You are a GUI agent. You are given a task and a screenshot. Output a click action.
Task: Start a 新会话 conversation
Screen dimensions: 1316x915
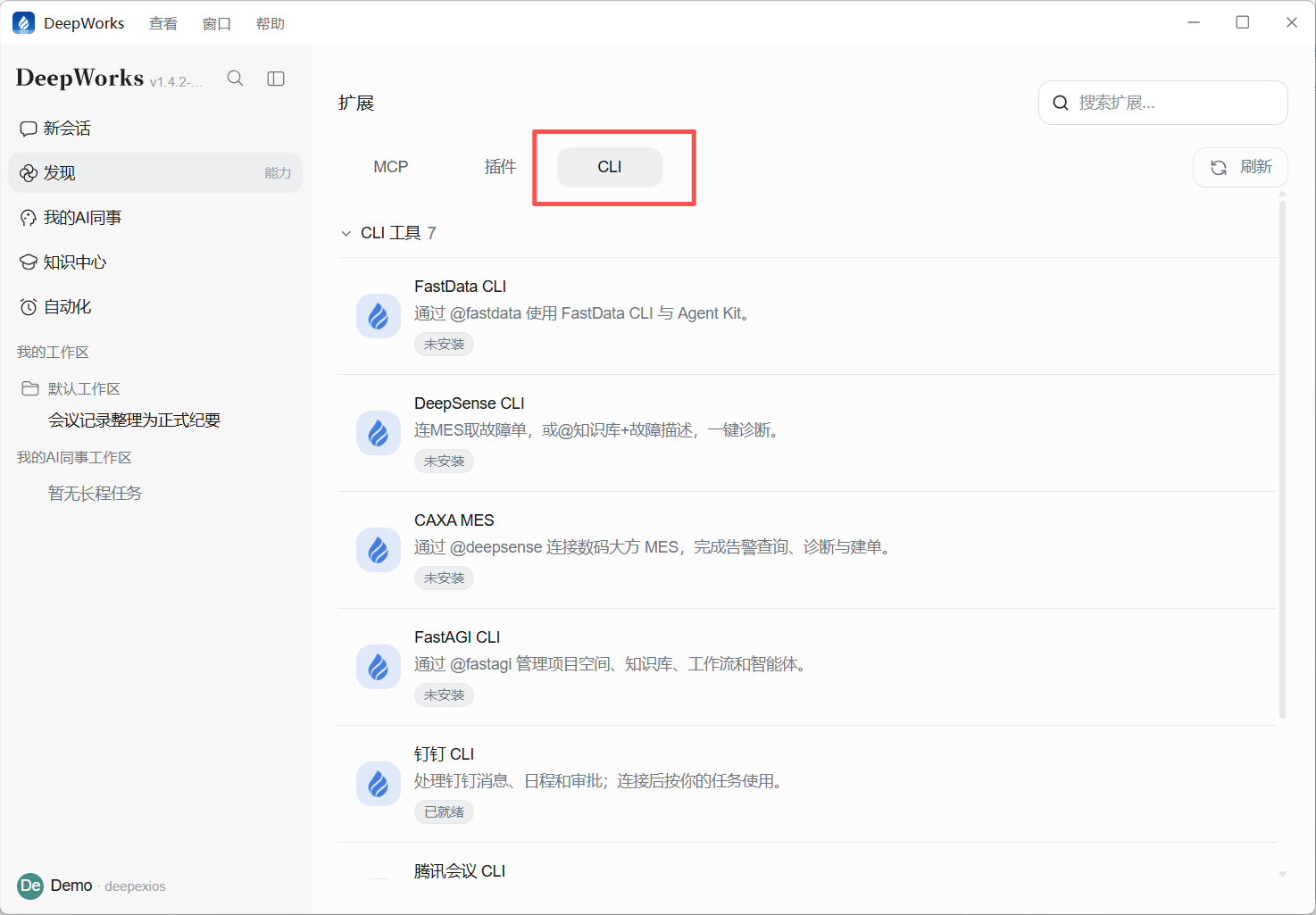pos(155,129)
